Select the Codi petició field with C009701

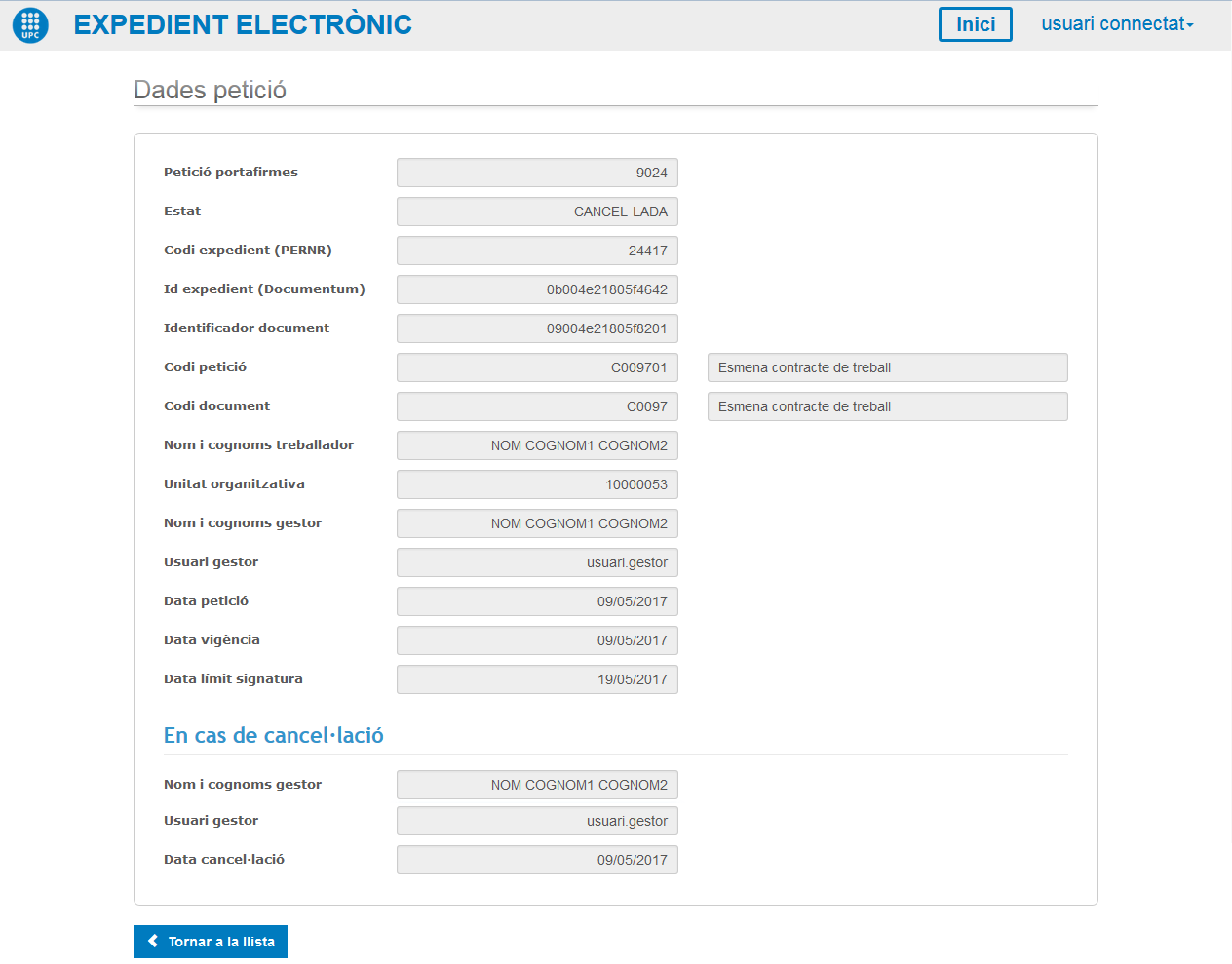537,367
